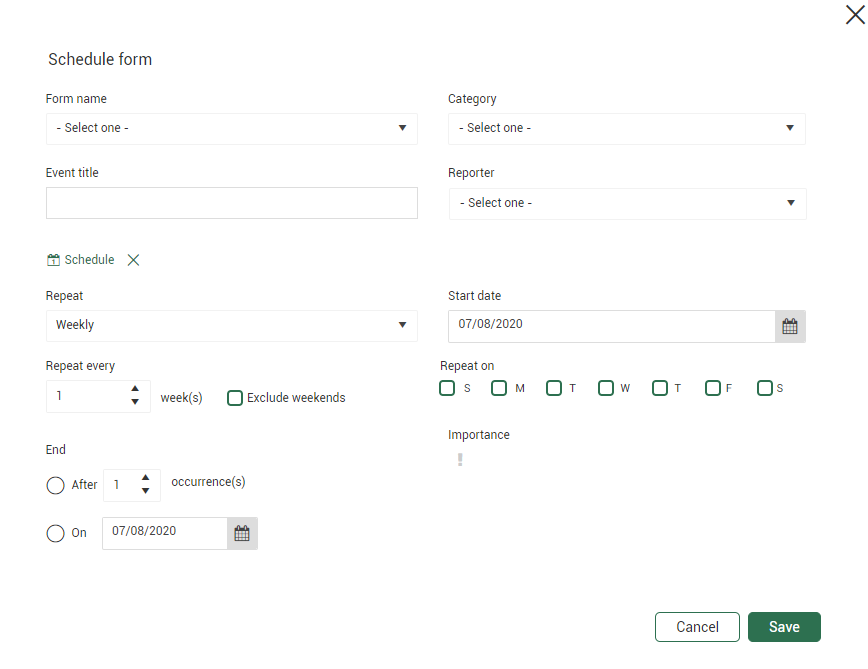This screenshot has height=669, width=868.
Task: Open the End On date calendar picker
Action: pyautogui.click(x=242, y=533)
